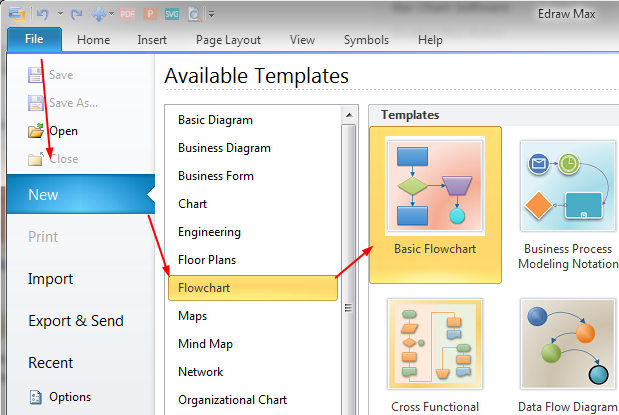Click the Close text label
The height and width of the screenshot is (415, 619).
coord(64,159)
